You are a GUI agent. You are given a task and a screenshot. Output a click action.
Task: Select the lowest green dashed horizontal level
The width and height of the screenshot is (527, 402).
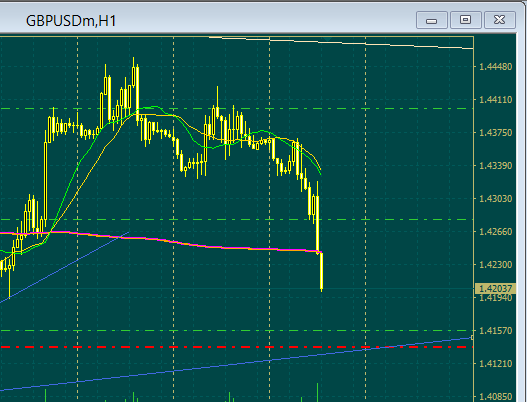coord(235,330)
